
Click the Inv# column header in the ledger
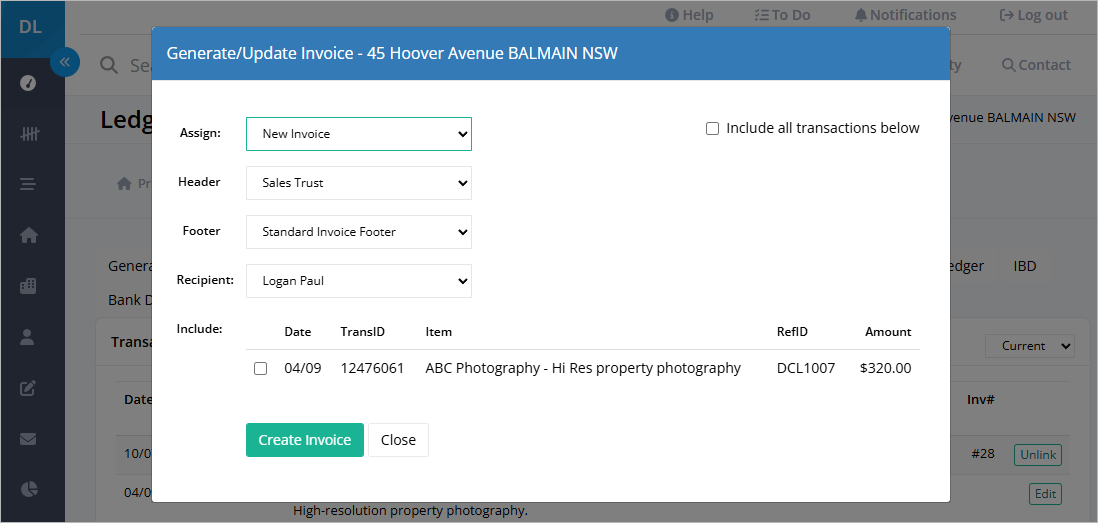pyautogui.click(x=981, y=400)
